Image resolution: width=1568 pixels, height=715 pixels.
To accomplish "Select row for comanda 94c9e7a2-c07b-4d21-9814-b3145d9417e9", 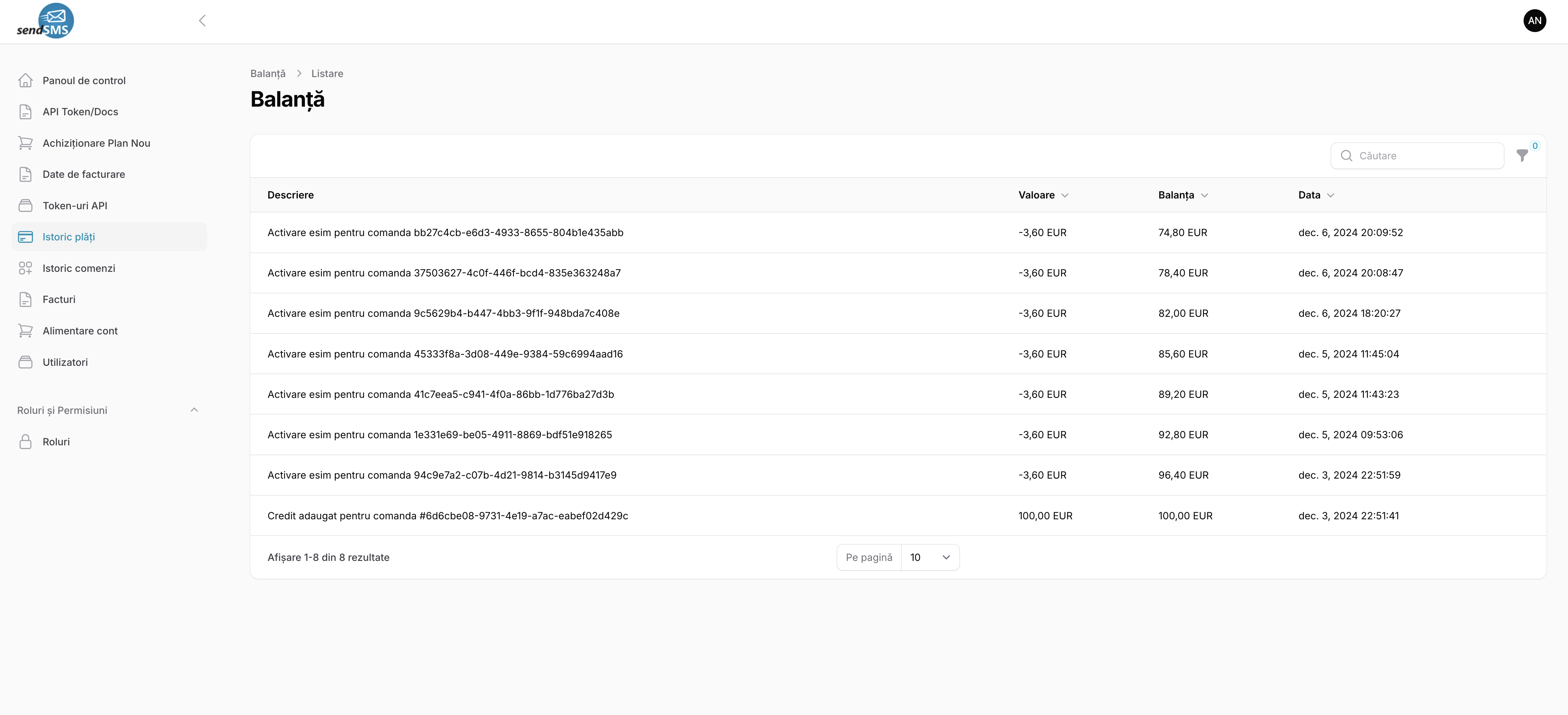I will [x=898, y=475].
